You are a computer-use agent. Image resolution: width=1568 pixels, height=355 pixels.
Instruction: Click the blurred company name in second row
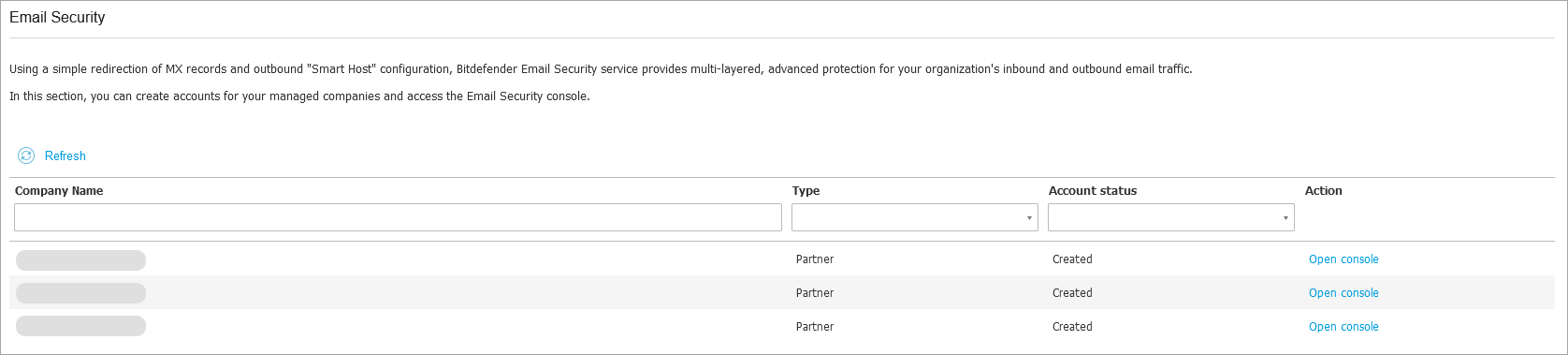click(80, 293)
